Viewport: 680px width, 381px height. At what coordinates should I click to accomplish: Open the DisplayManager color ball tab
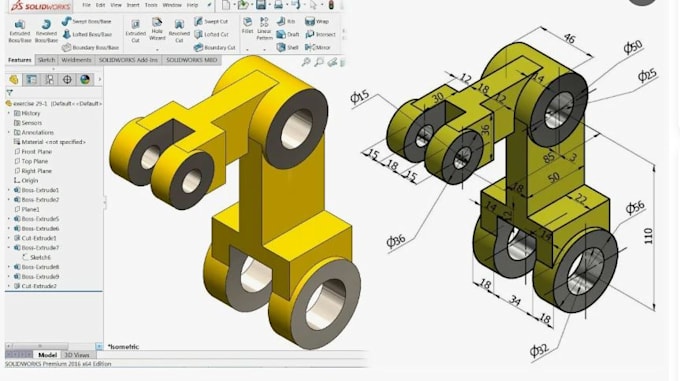click(x=85, y=79)
